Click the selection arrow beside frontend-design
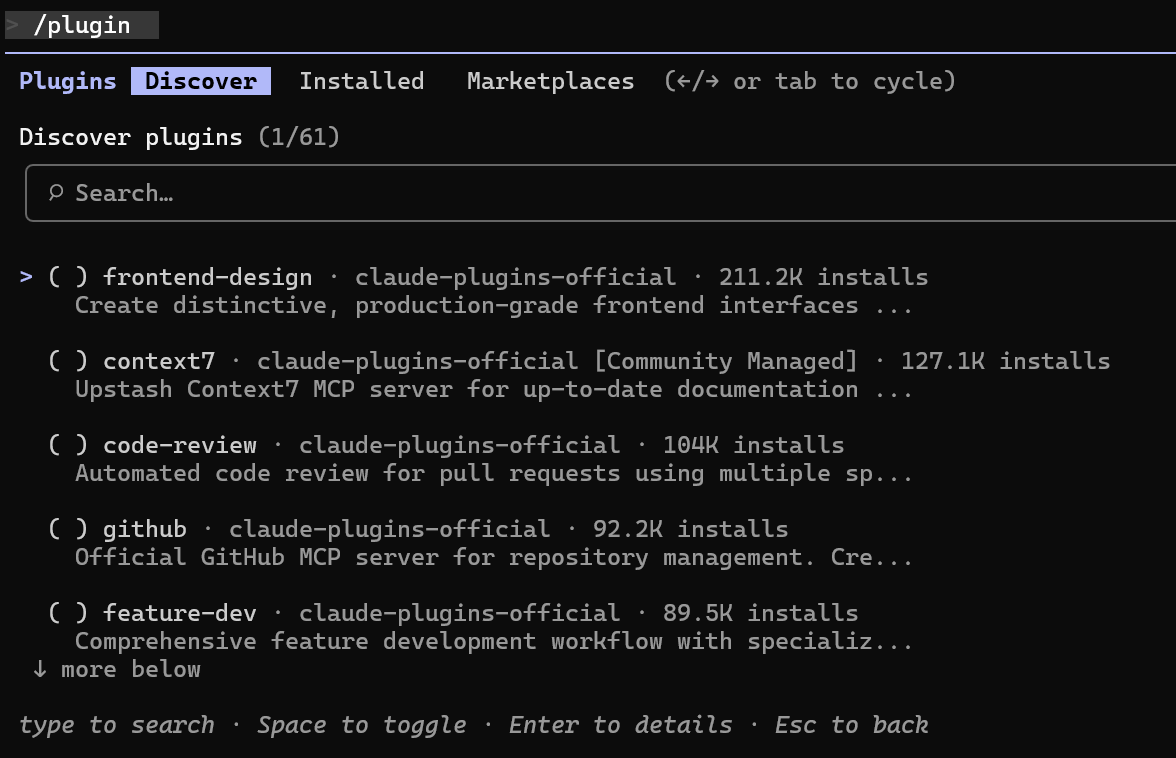The height and width of the screenshot is (758, 1176). pyautogui.click(x=26, y=277)
